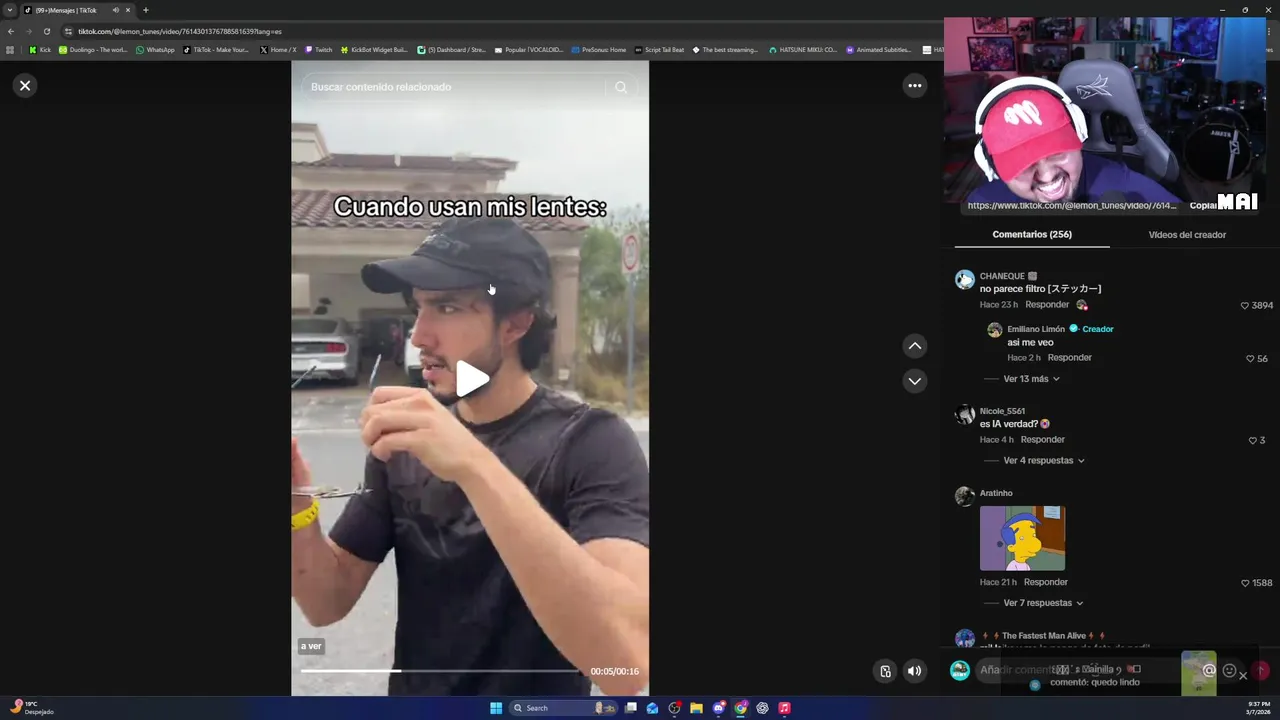Open the Twitch bookmark
This screenshot has width=1280, height=720.
319,49
